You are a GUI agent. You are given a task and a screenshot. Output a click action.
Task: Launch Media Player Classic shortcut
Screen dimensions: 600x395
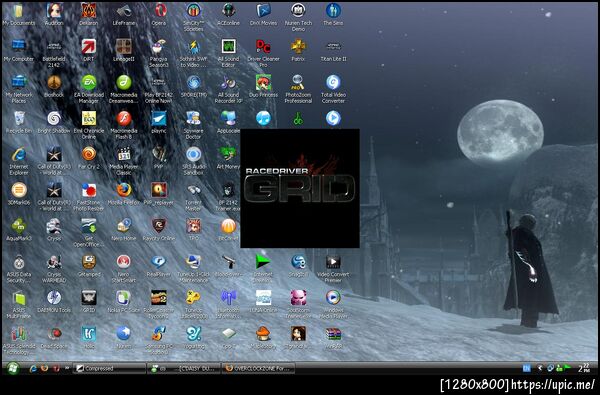click(x=124, y=161)
